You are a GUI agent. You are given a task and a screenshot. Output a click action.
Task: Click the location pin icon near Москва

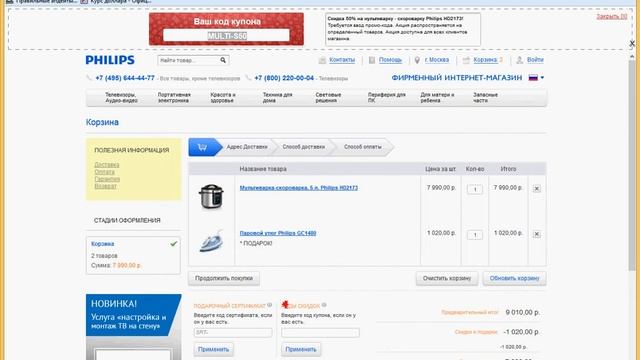pos(417,60)
